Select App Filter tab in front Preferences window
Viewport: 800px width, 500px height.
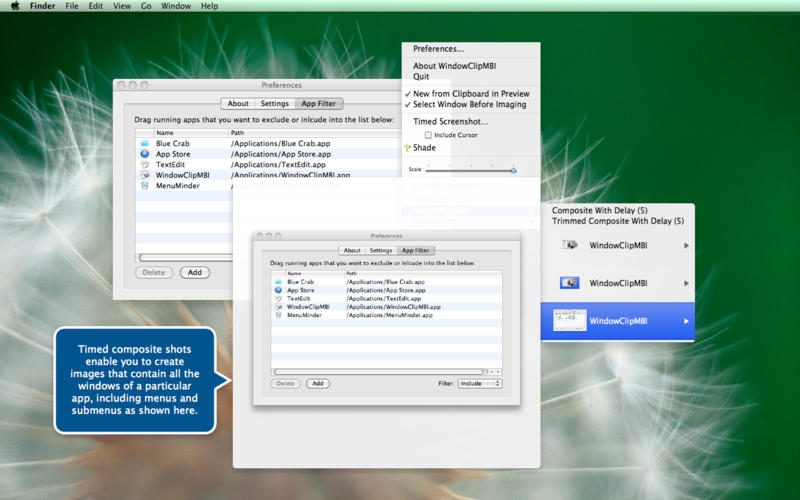point(416,251)
